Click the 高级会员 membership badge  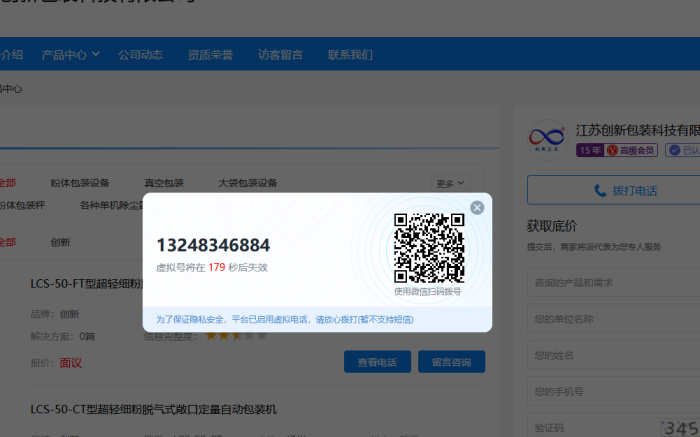click(632, 150)
